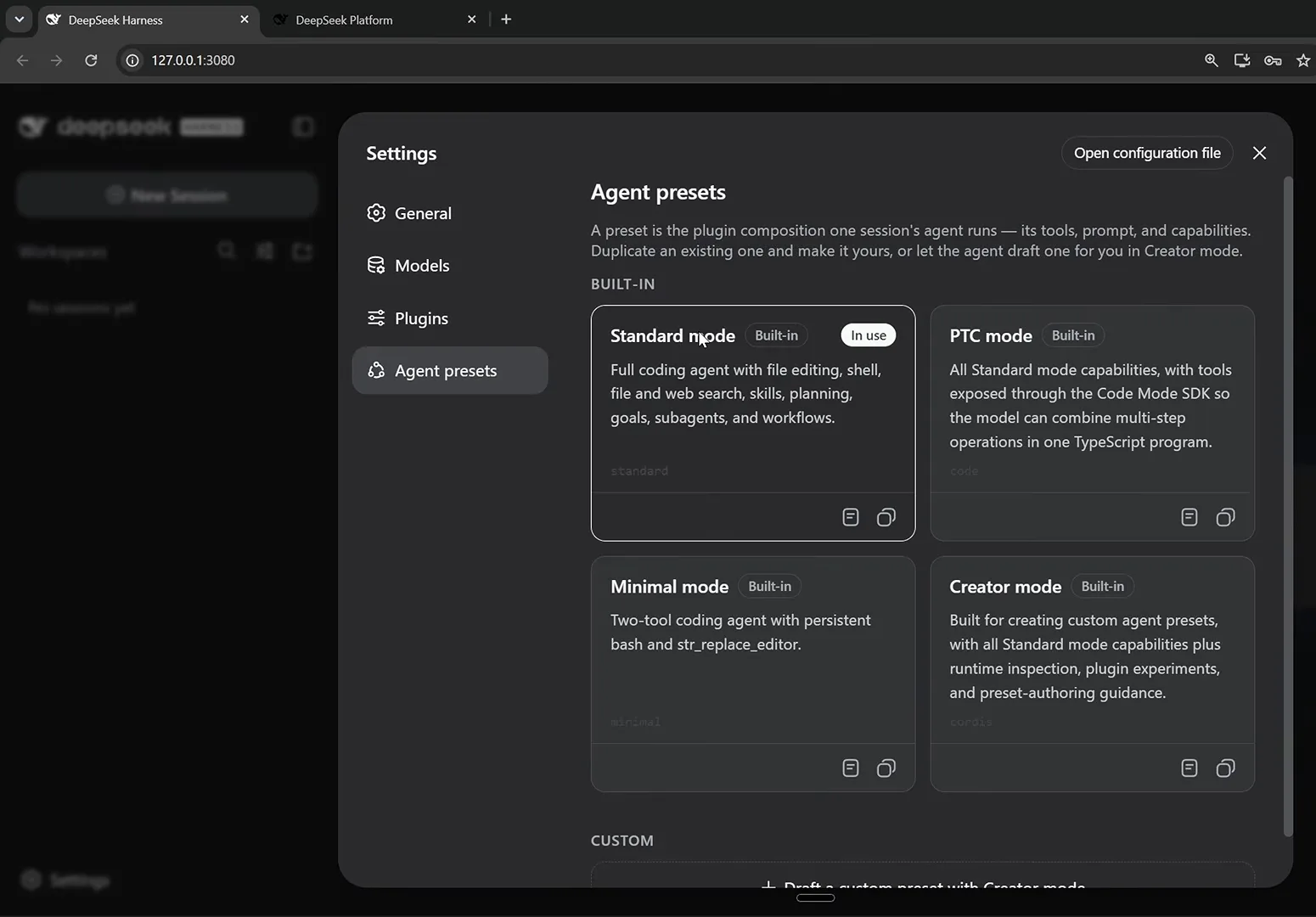
Task: Select the Agent presets settings section
Action: (450, 370)
